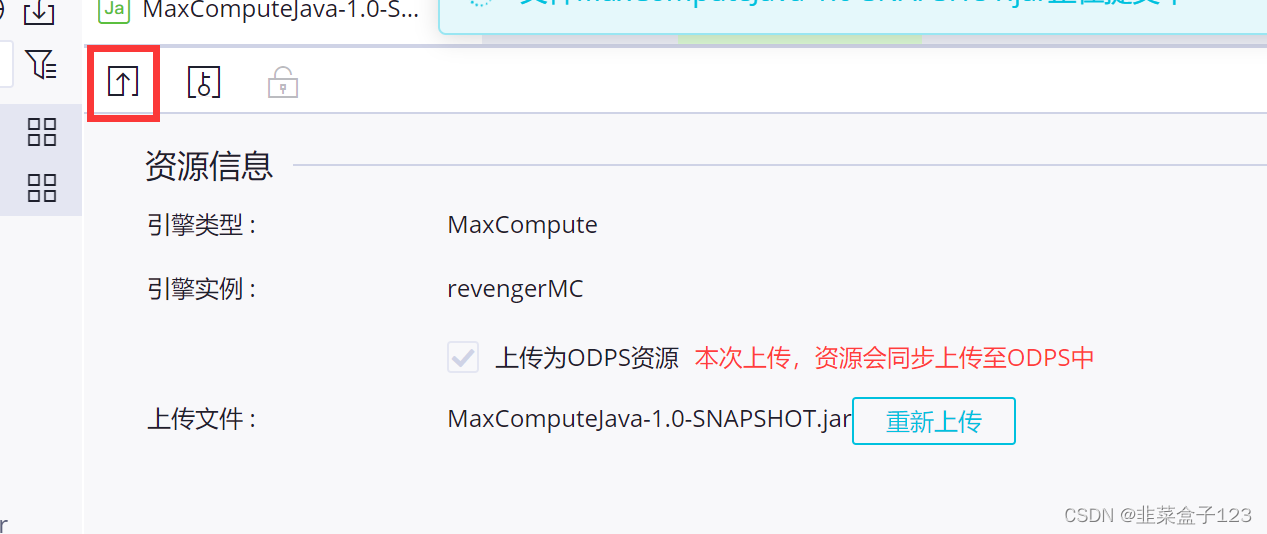Click the MaxCompute engine type value
The height and width of the screenshot is (534, 1267).
(x=522, y=225)
